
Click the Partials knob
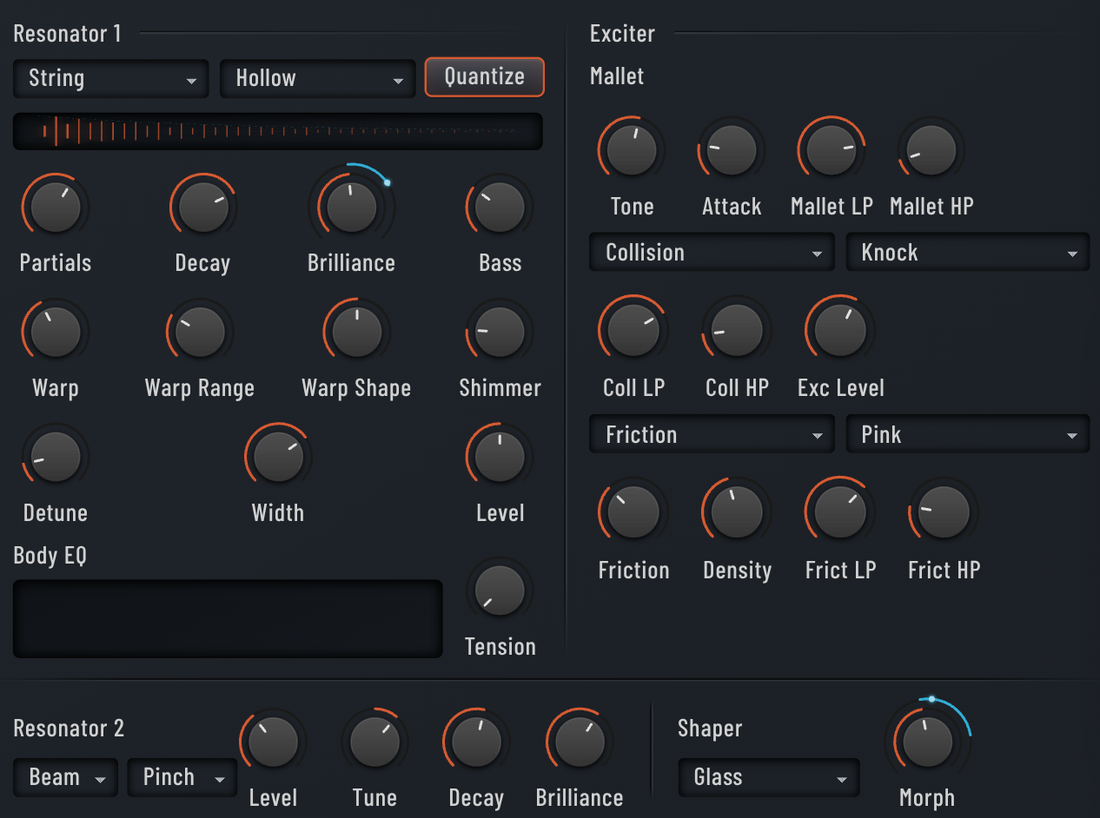point(55,207)
